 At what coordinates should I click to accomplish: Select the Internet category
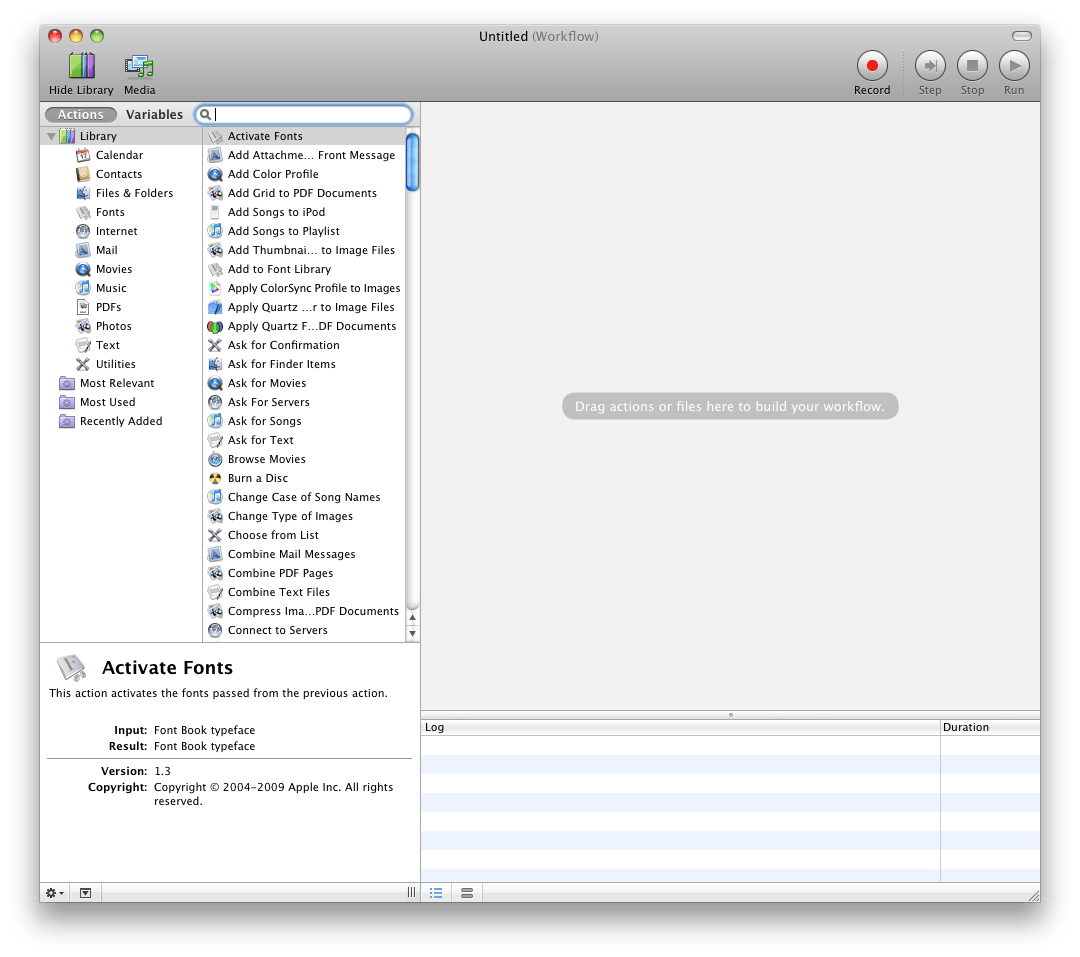[x=116, y=231]
